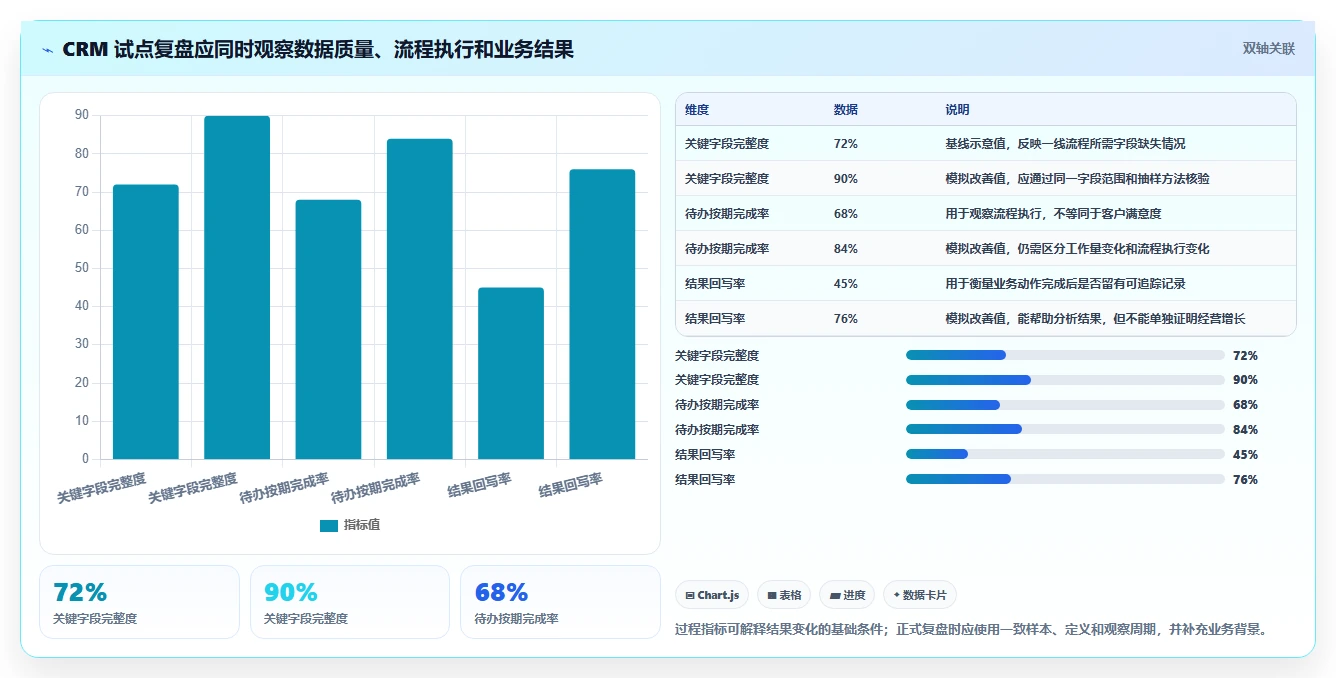Viewport: 1336px width, 678px height.
Task: Click the 84% value in the table
Action: [x=845, y=249]
